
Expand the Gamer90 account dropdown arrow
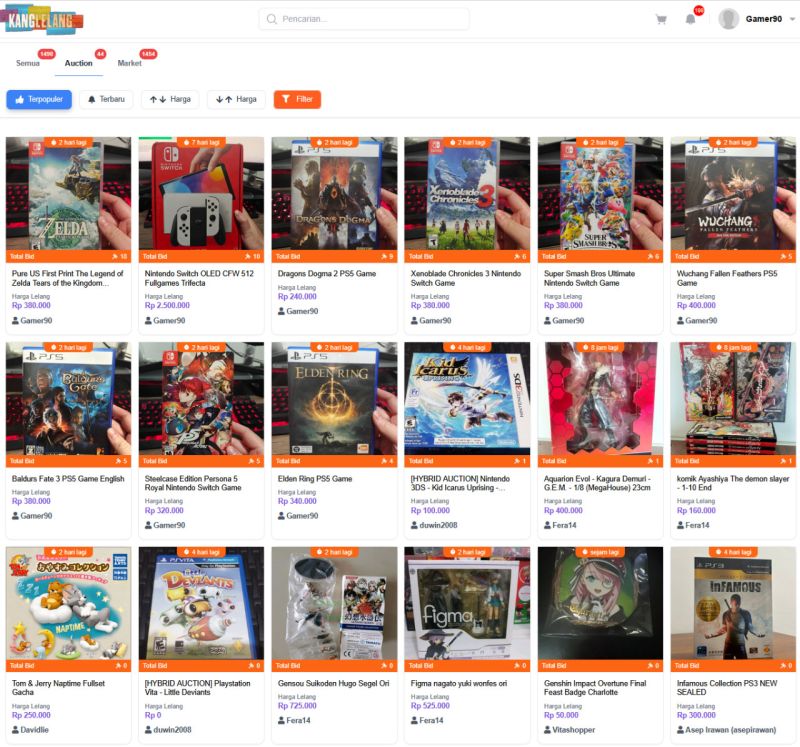(792, 19)
